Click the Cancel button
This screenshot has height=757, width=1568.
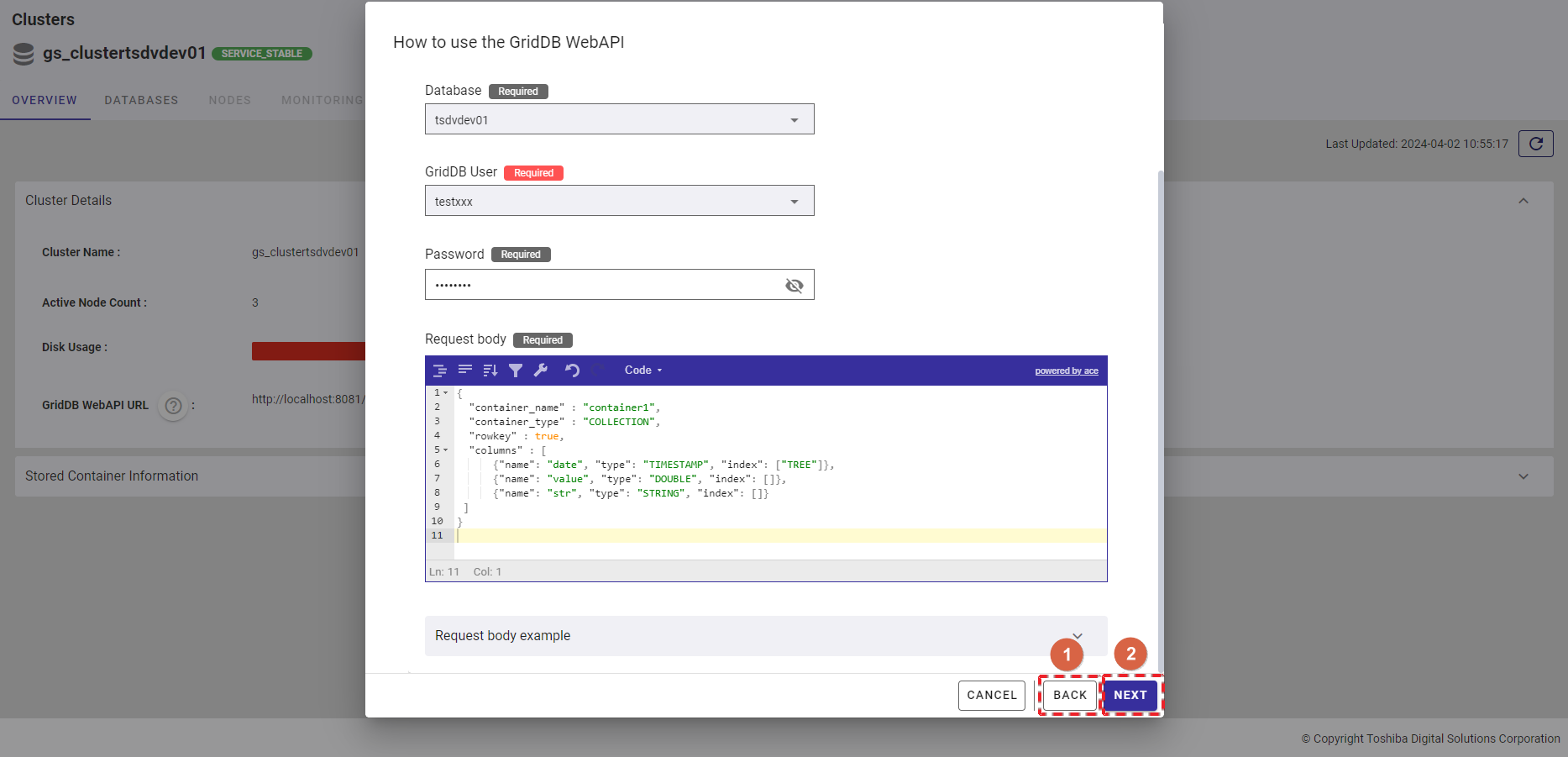pyautogui.click(x=991, y=695)
